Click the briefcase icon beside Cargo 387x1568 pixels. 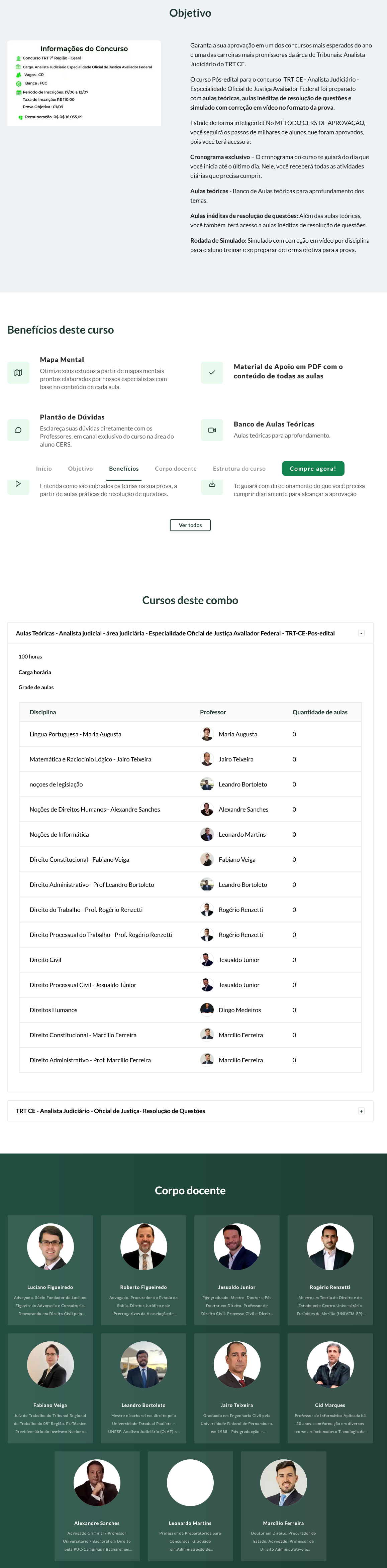(18, 67)
